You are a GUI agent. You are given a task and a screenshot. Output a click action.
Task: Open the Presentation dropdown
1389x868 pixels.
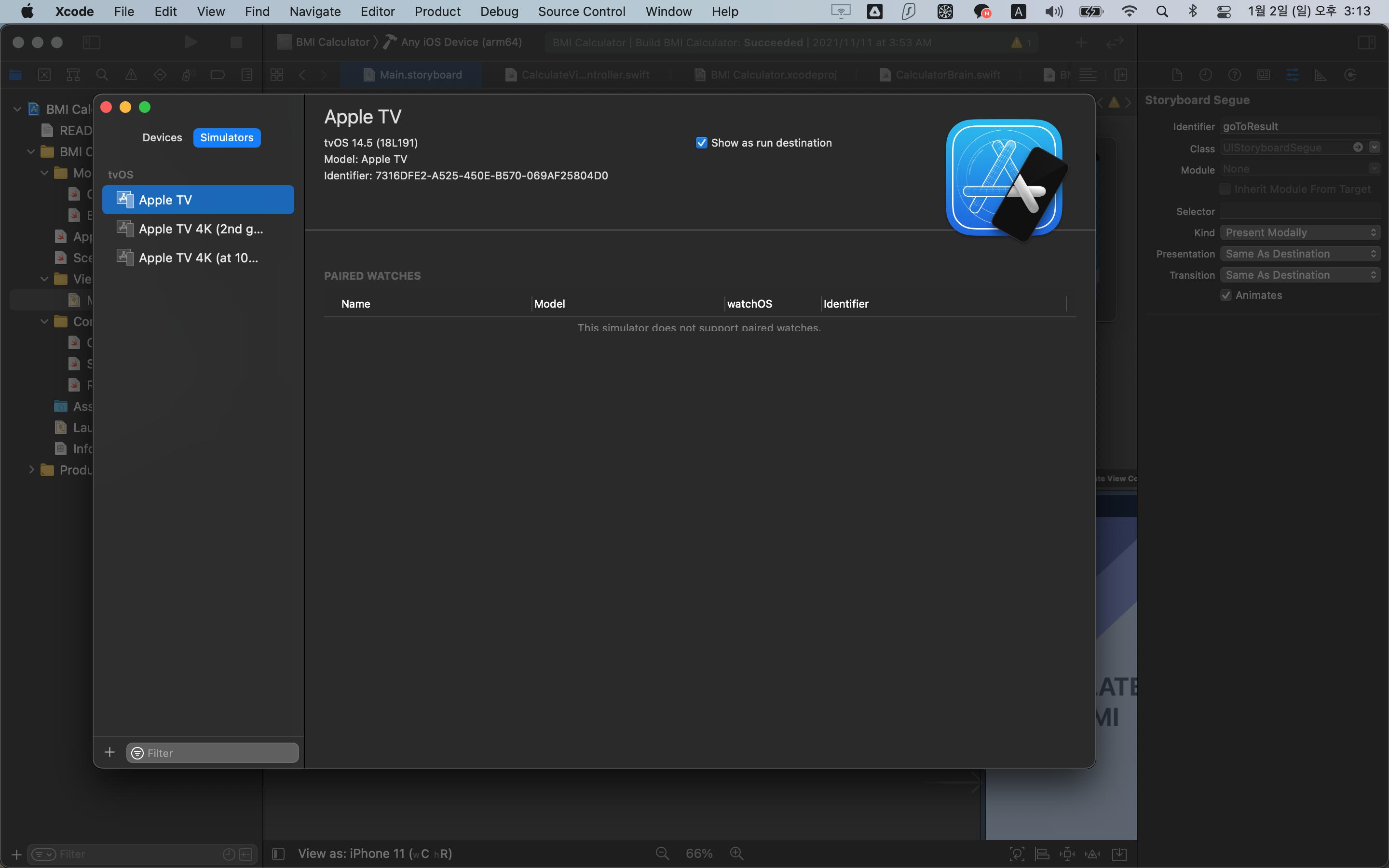(1299, 254)
